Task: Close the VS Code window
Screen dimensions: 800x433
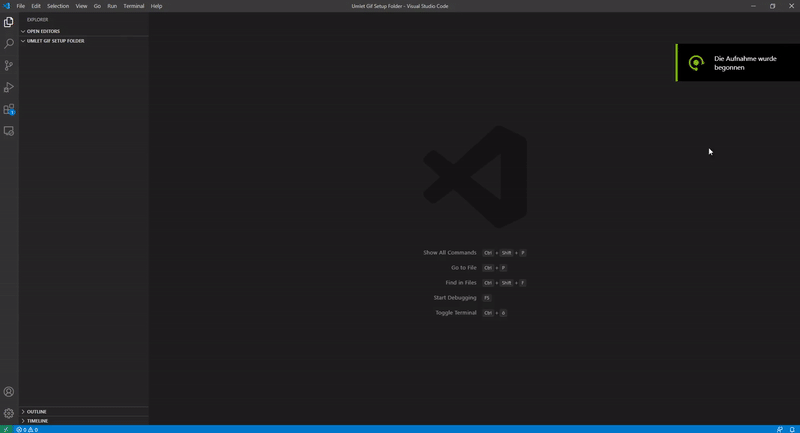Action: 791,6
